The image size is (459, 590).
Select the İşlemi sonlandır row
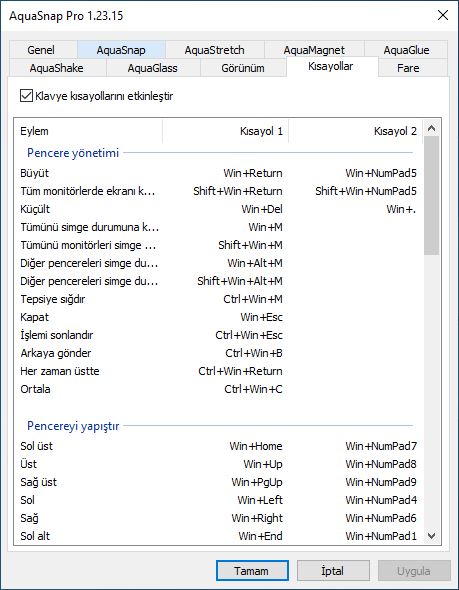click(218, 335)
